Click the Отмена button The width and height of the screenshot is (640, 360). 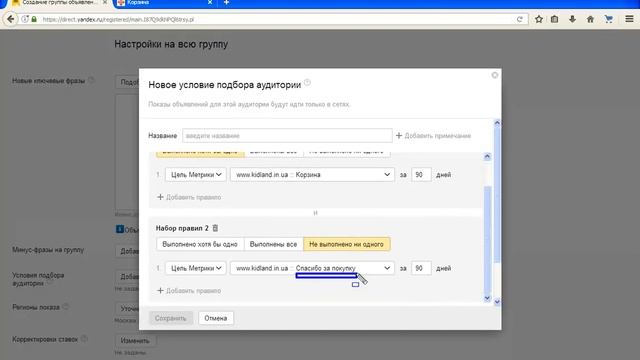(216, 318)
